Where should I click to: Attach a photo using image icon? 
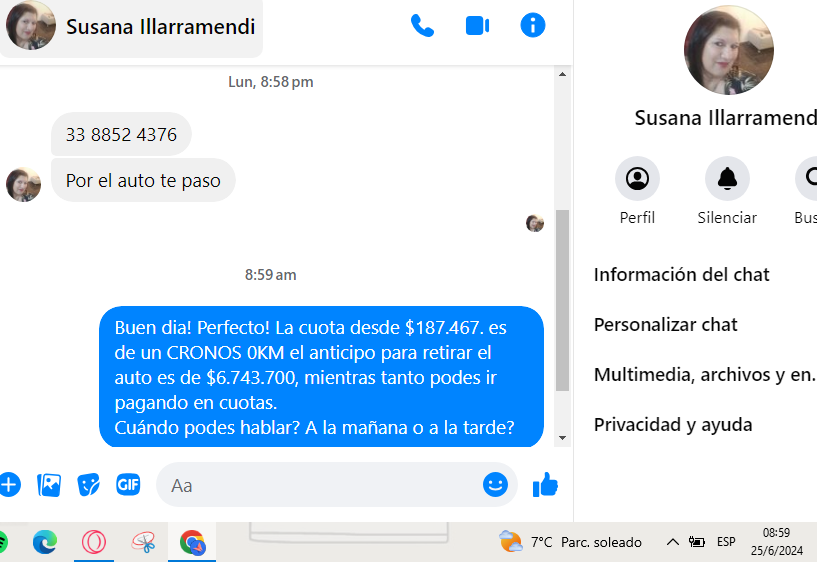49,485
